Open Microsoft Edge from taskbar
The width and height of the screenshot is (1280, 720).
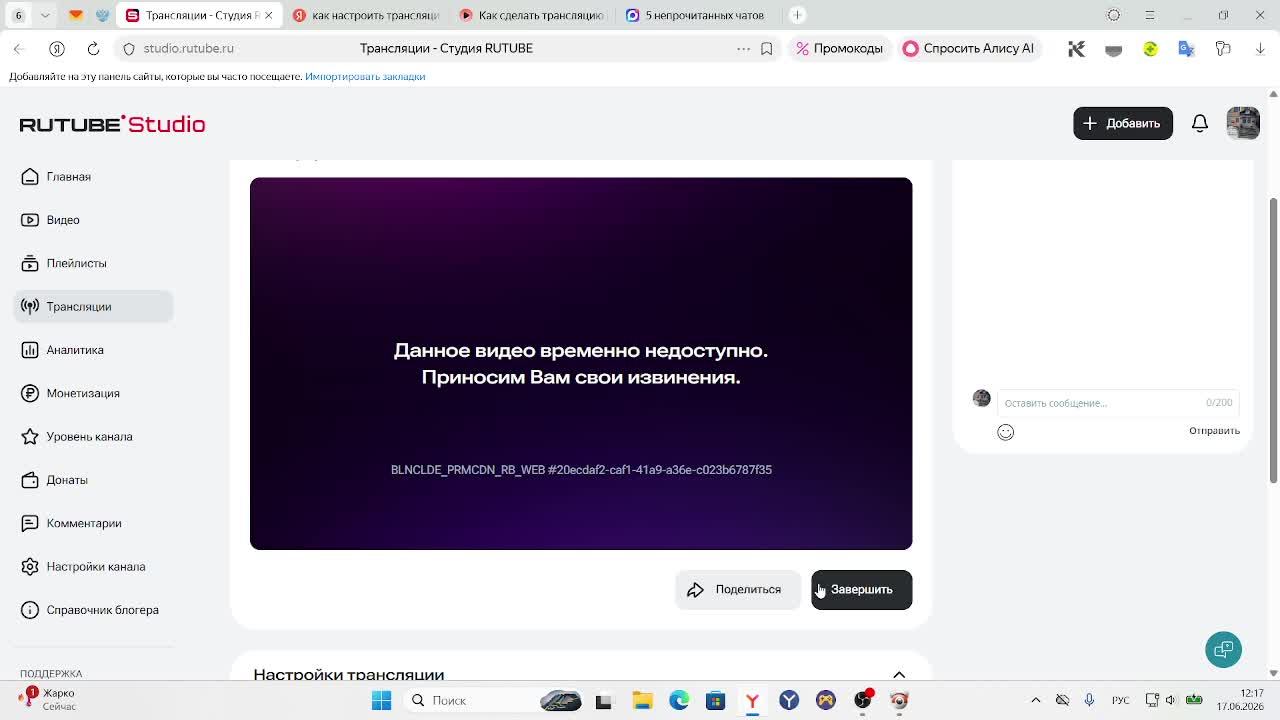[x=679, y=701]
